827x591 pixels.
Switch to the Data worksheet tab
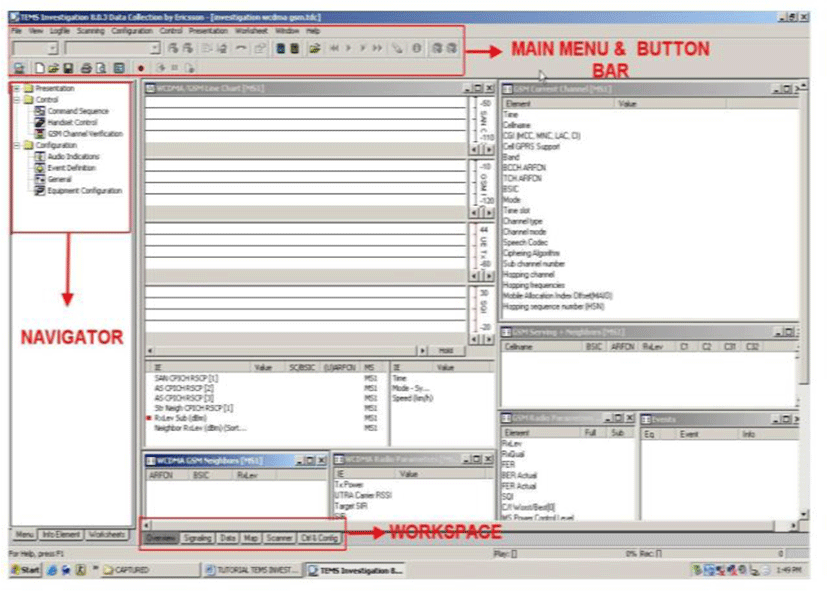(228, 538)
